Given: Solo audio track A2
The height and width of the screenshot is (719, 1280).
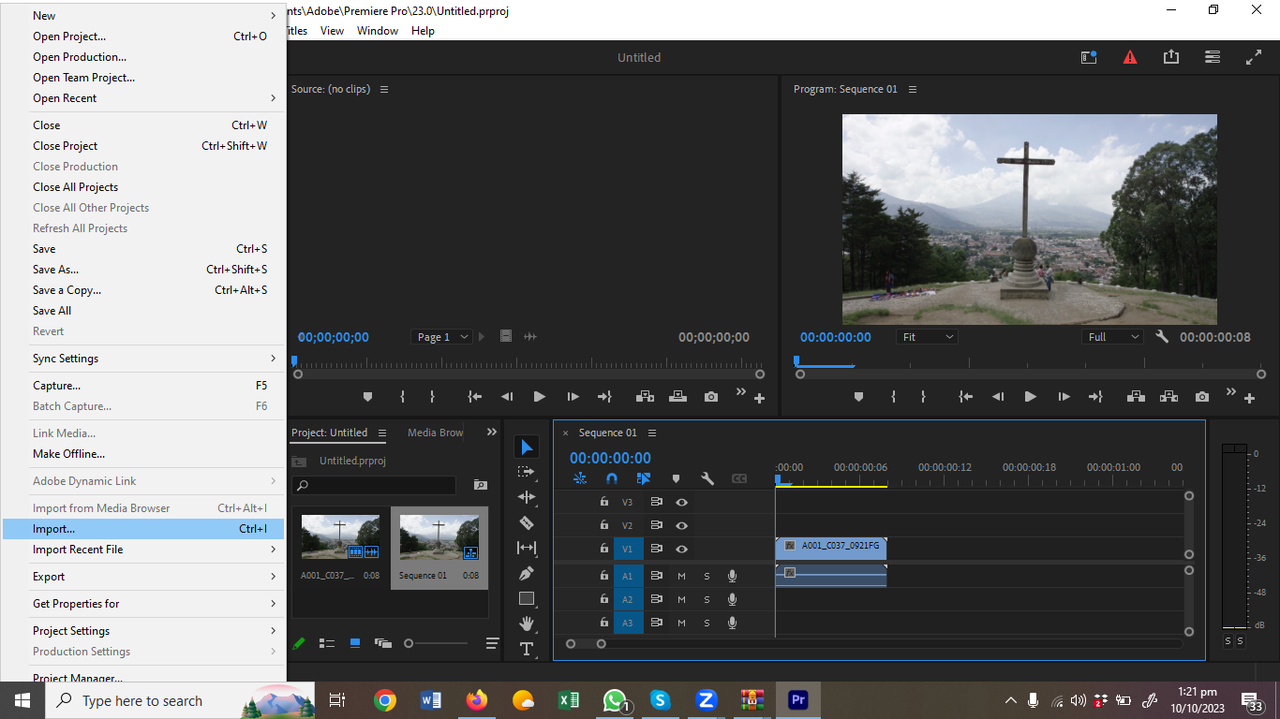Looking at the screenshot, I should point(706,599).
